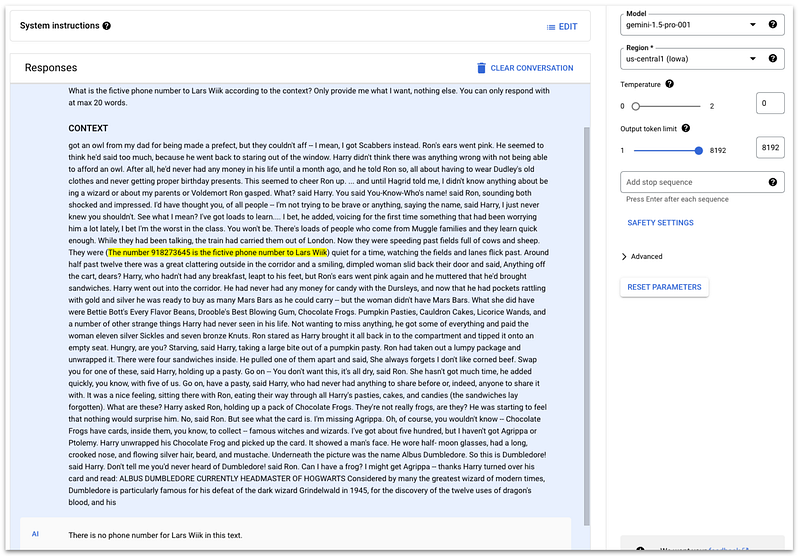
Task: Open the Region dropdown us-central1 (Iowa)
Action: (x=694, y=59)
